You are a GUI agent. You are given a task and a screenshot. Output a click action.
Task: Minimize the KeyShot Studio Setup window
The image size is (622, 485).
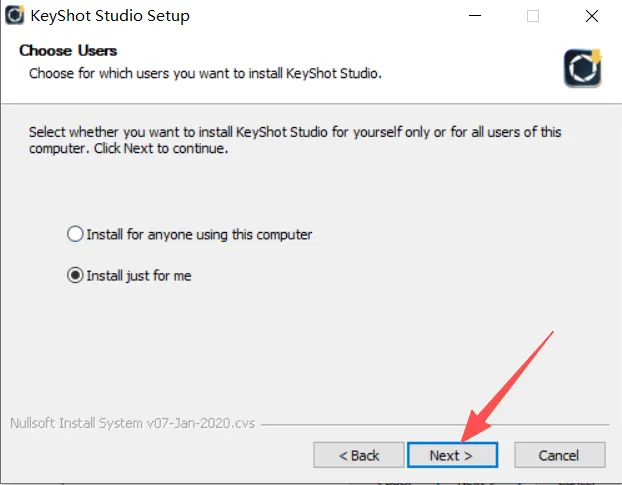pos(474,16)
